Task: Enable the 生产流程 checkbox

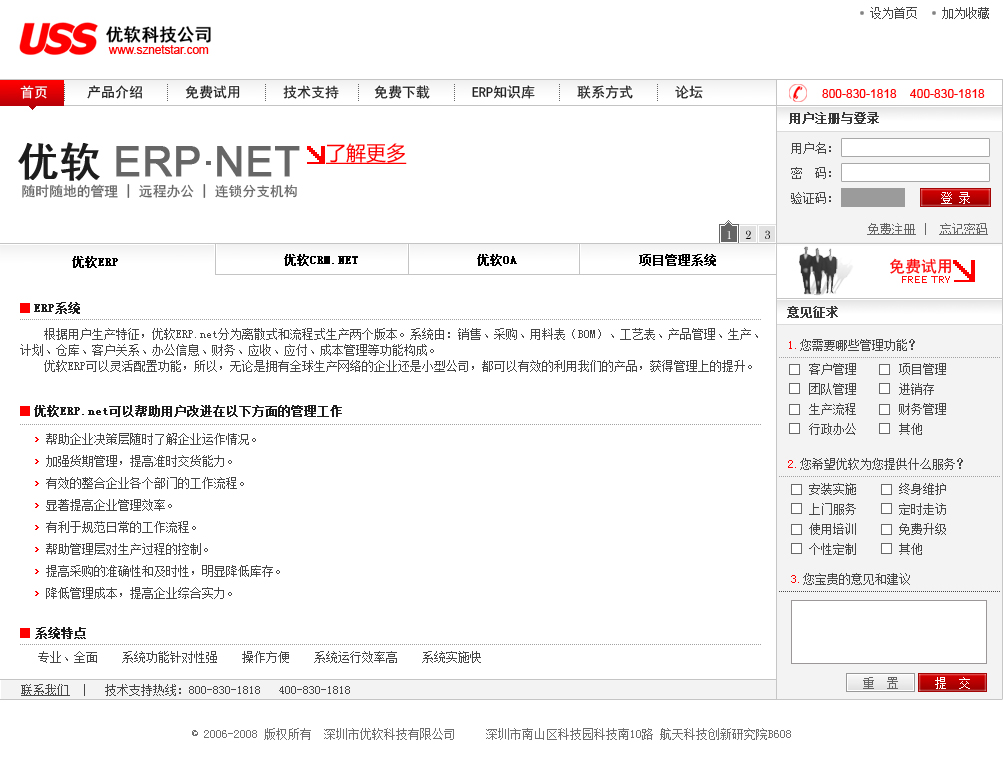Action: point(794,409)
